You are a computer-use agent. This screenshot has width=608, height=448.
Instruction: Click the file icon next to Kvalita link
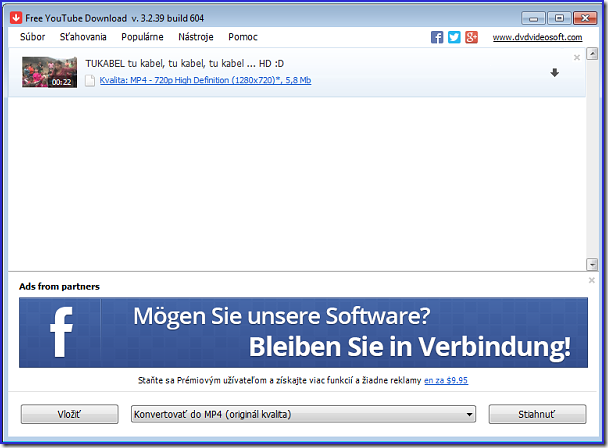click(90, 80)
